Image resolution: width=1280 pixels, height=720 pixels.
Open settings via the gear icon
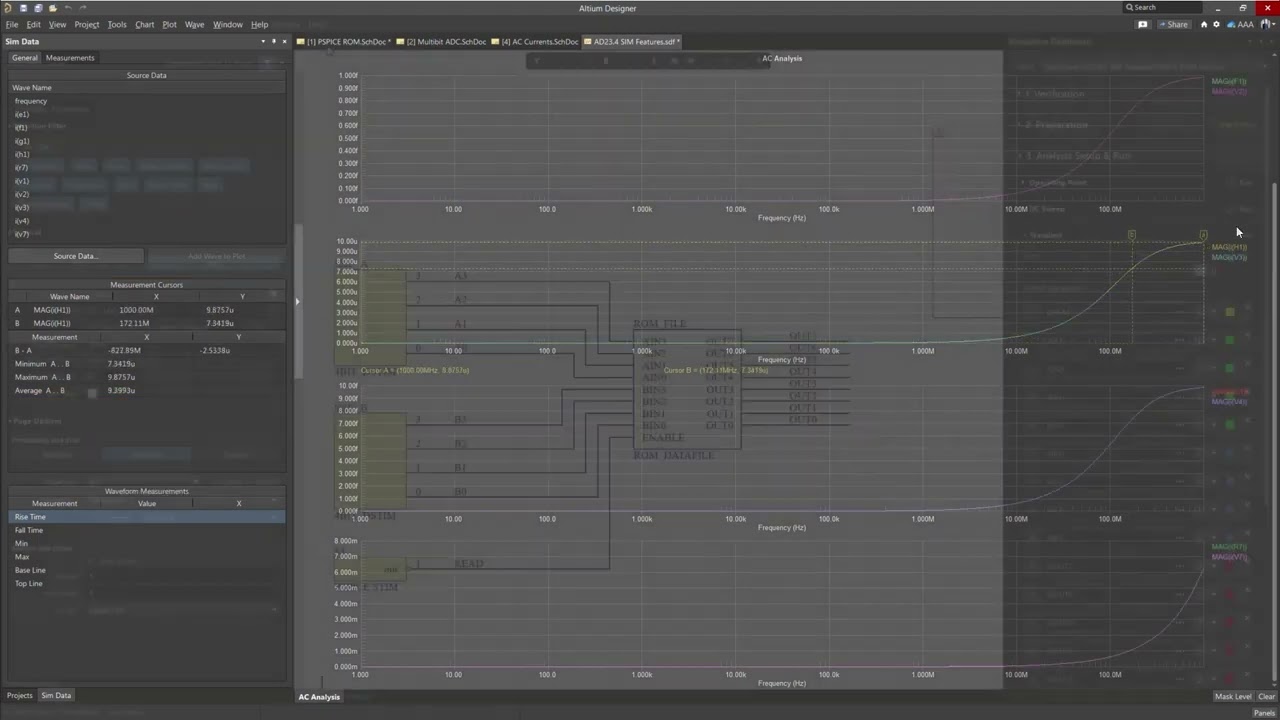1217,24
